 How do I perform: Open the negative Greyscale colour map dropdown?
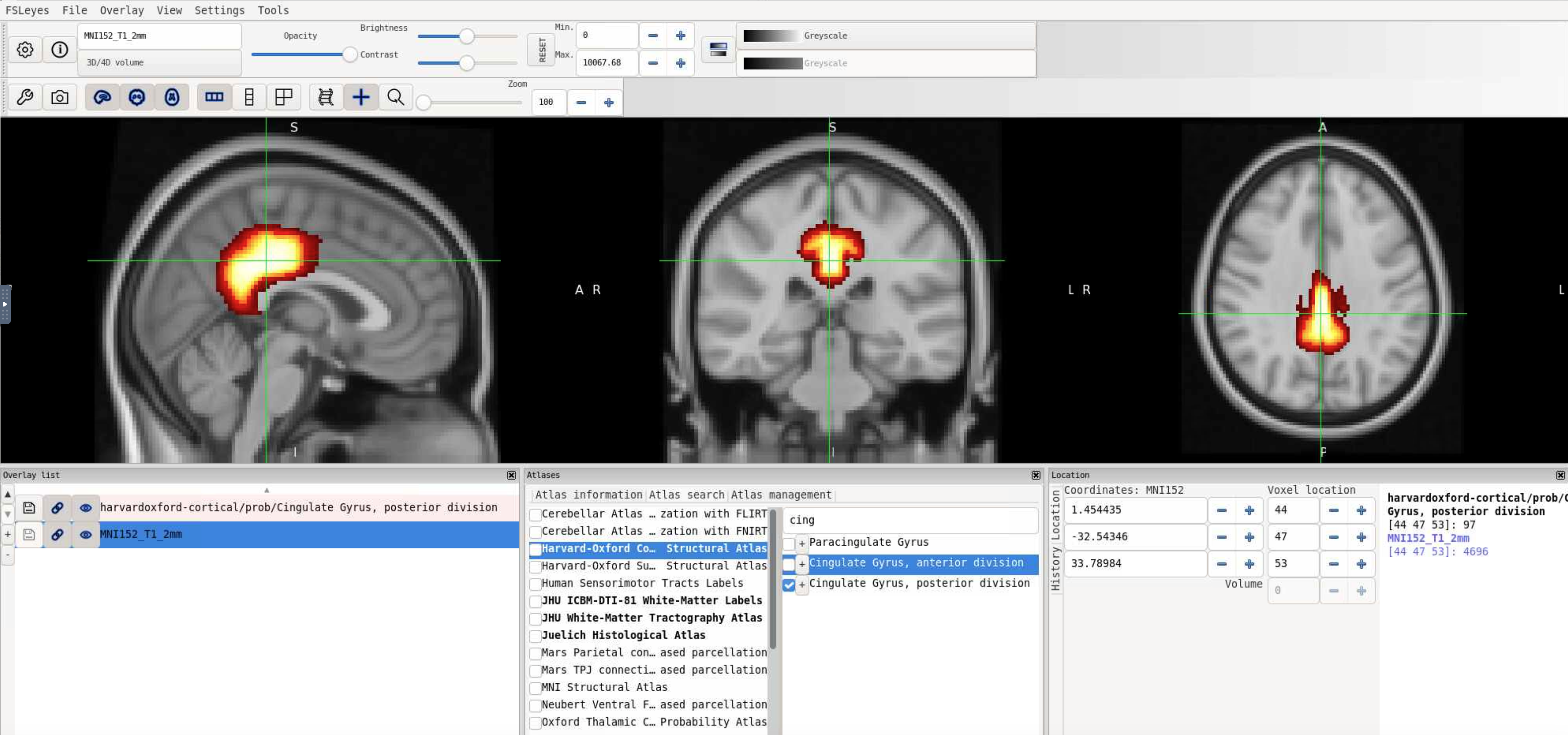886,63
